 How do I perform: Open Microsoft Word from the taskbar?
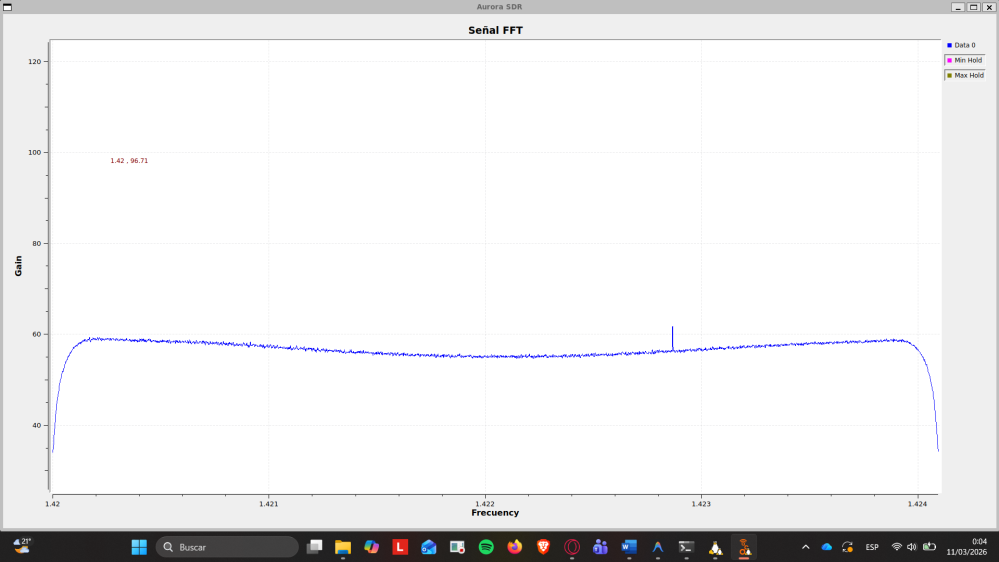(x=629, y=547)
